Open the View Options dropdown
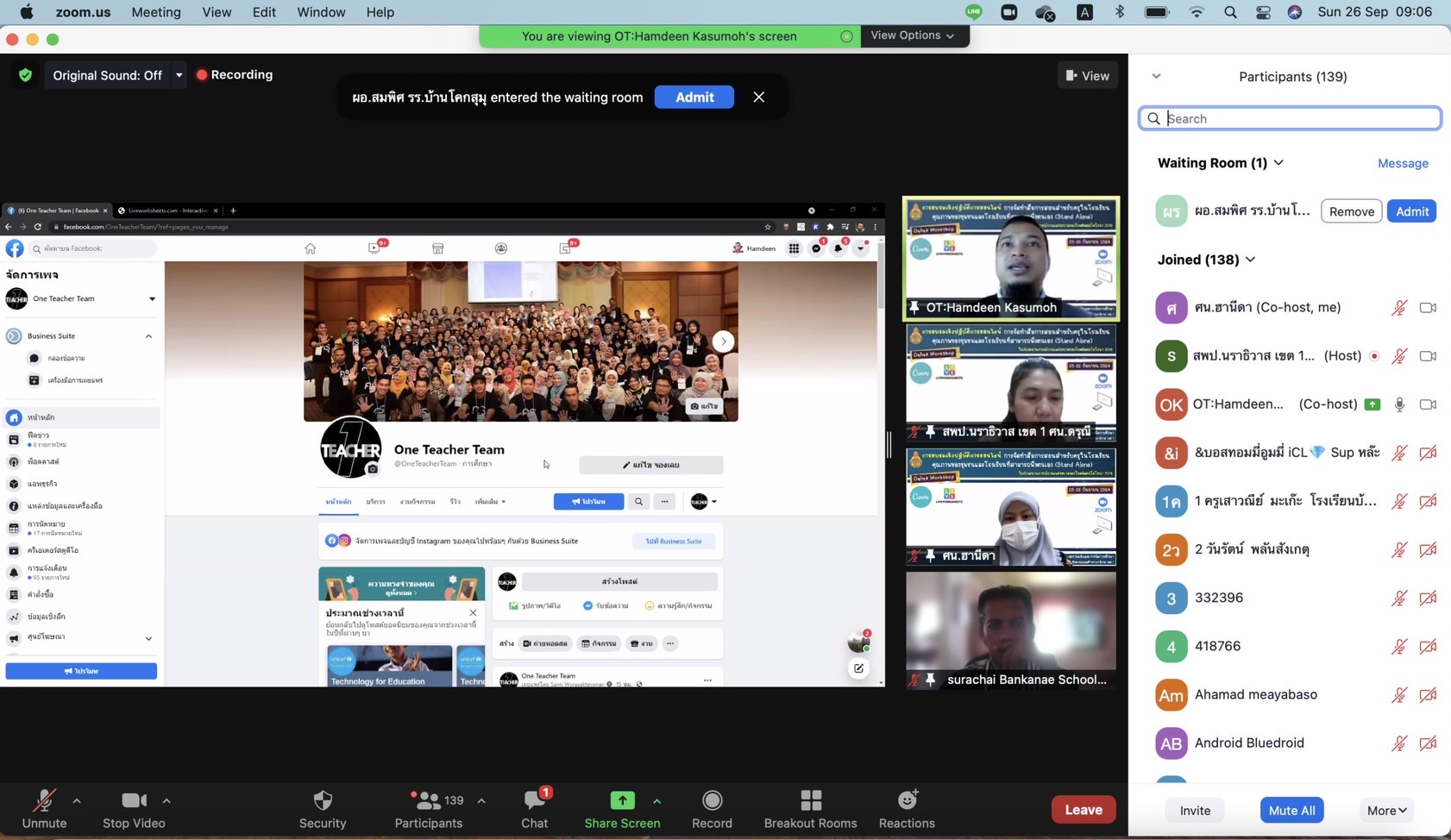 pyautogui.click(x=913, y=35)
